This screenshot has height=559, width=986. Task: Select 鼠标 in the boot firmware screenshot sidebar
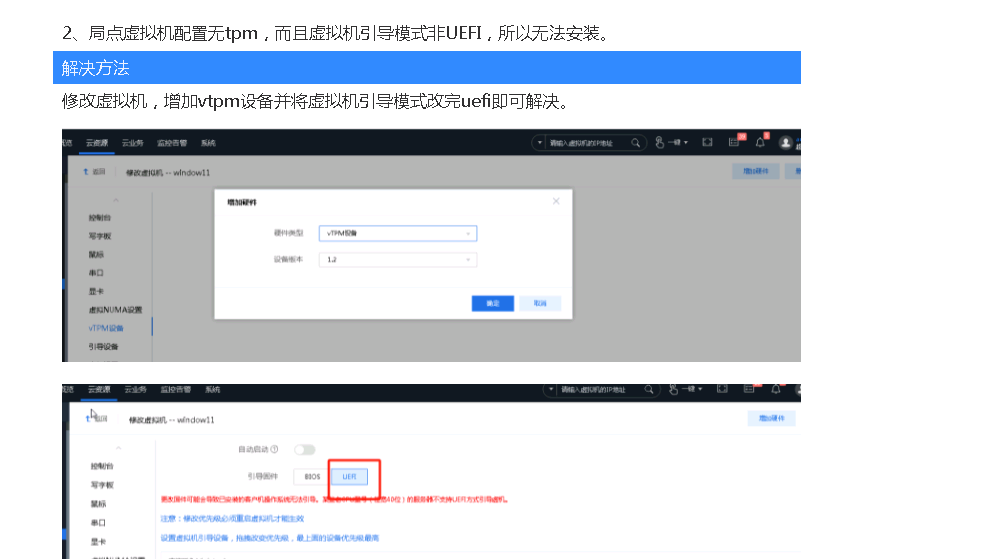coord(99,504)
